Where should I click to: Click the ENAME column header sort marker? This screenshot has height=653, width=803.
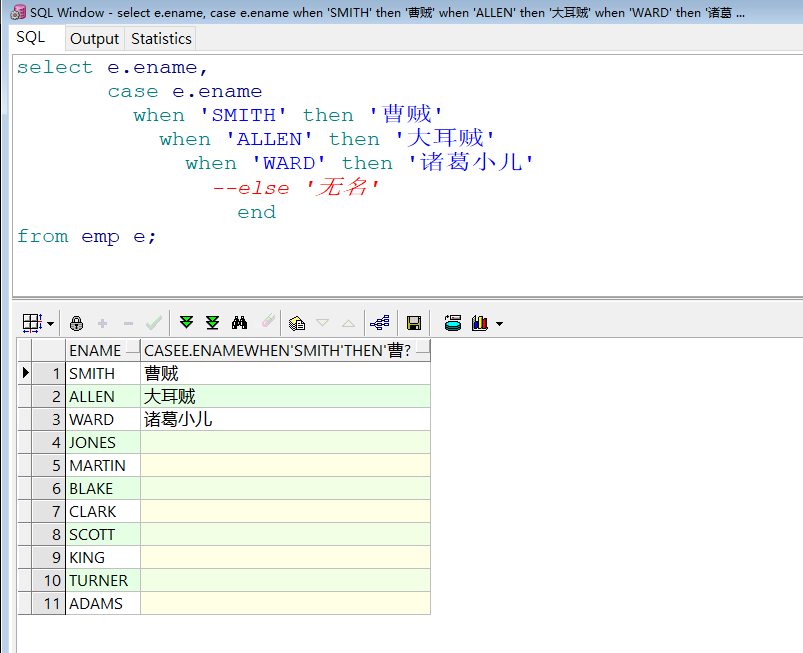click(x=133, y=349)
